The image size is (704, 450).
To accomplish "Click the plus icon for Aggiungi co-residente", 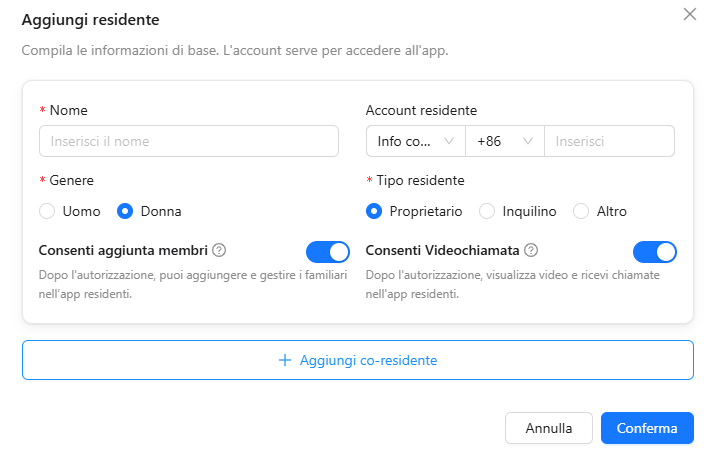I will pos(285,360).
